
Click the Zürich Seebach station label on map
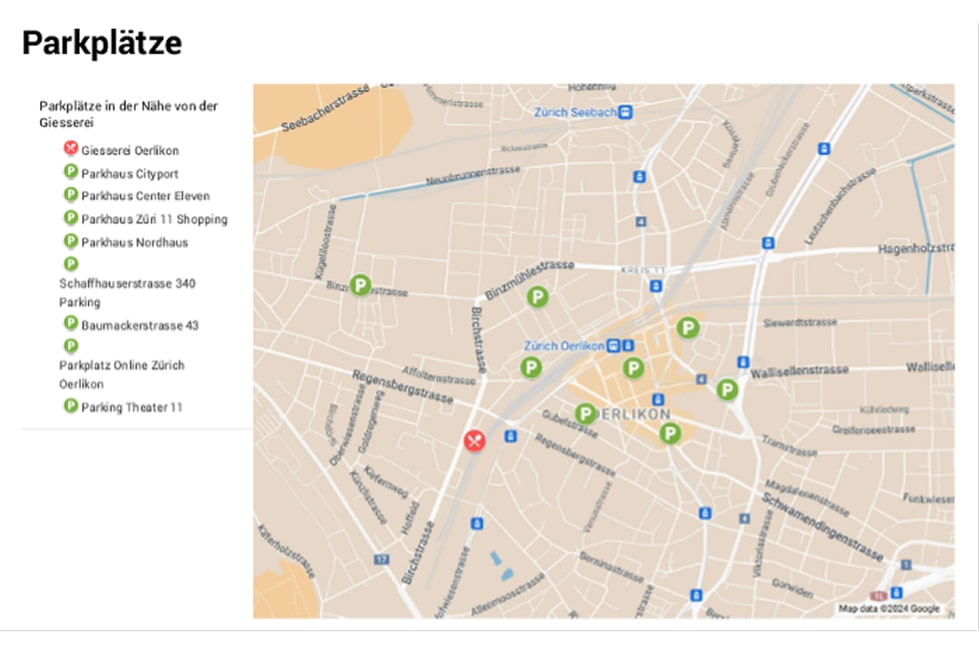coord(575,113)
